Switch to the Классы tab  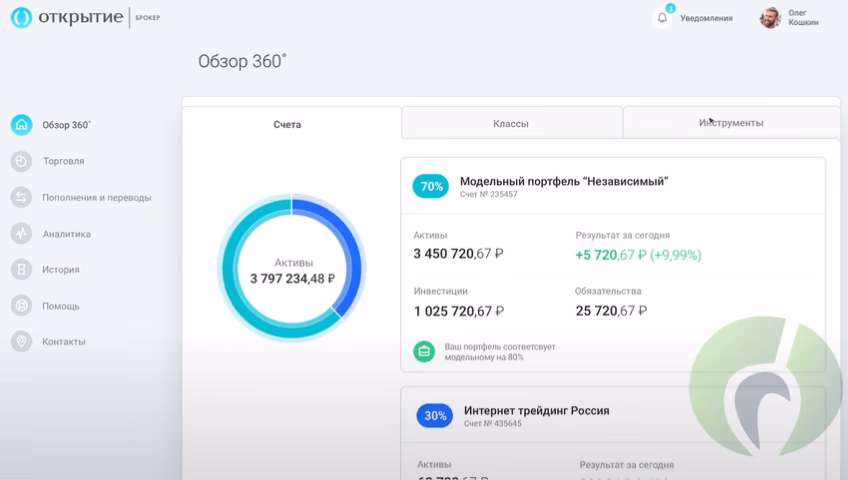[512, 123]
